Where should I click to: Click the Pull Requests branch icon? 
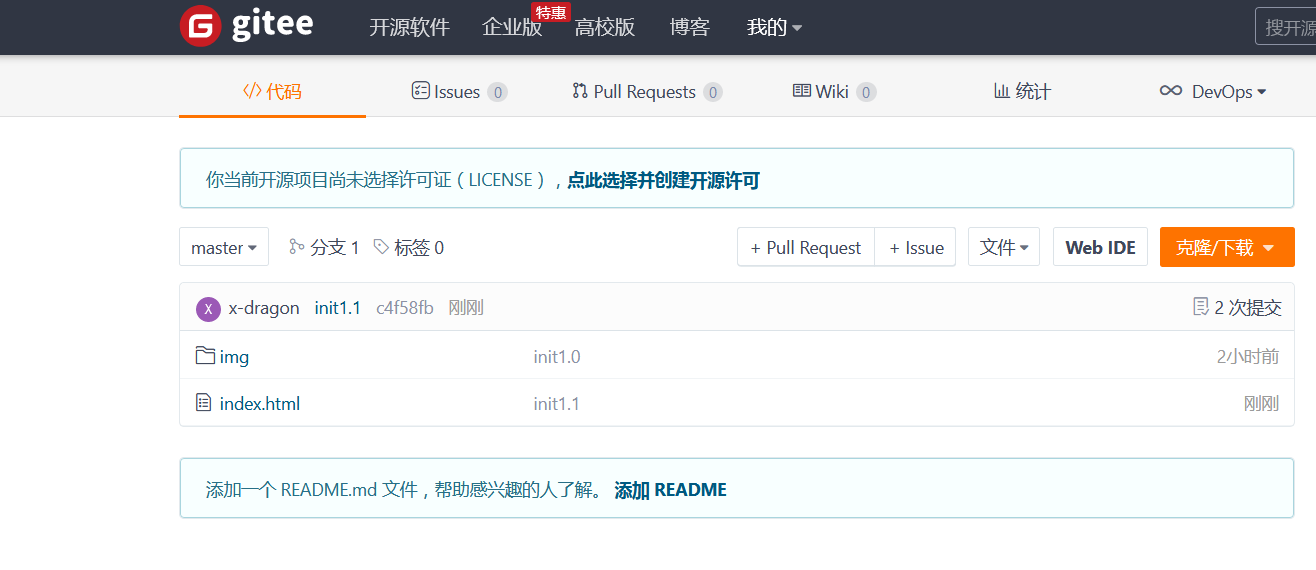coord(580,91)
